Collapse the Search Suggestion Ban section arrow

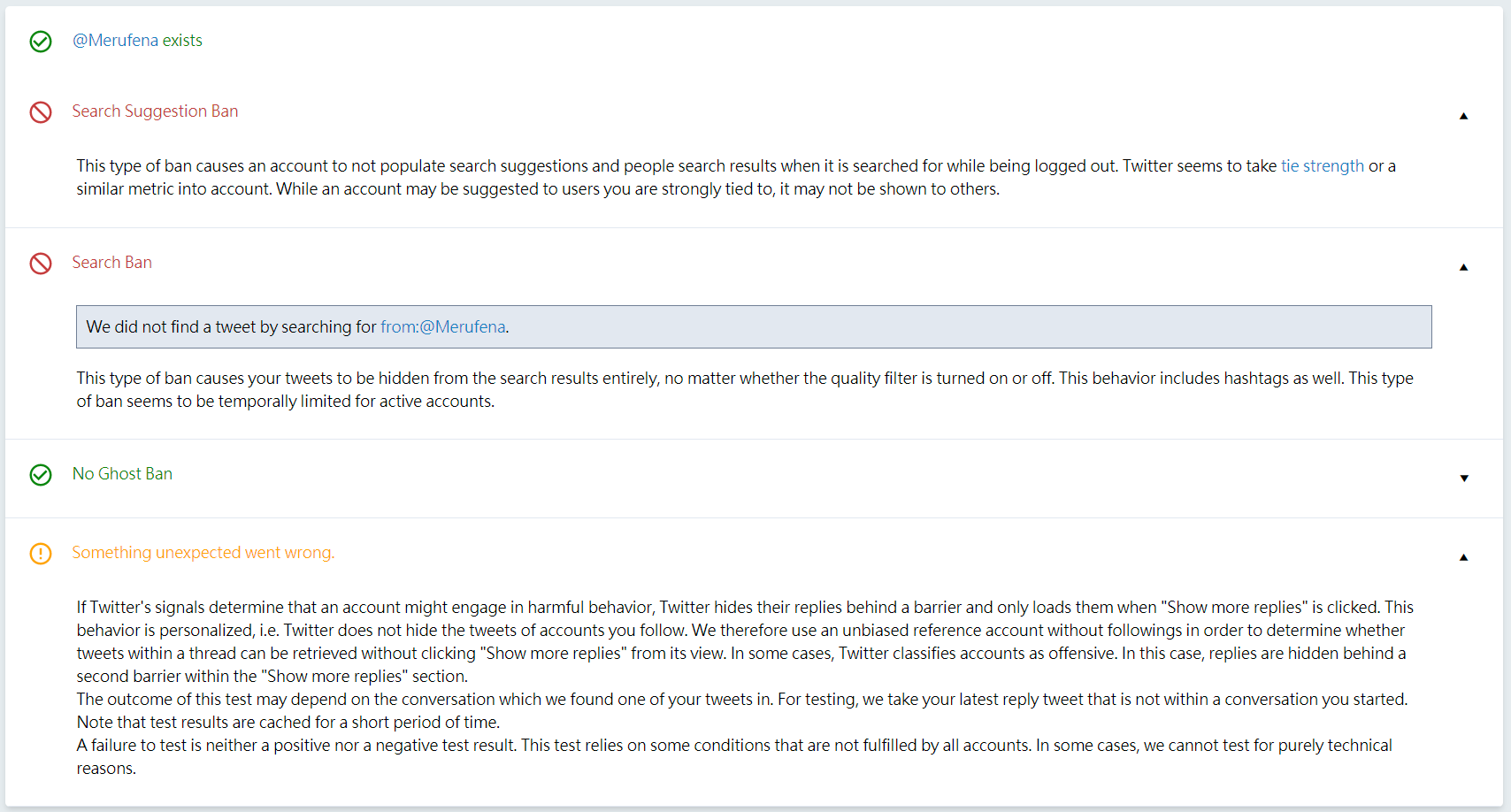(x=1463, y=116)
